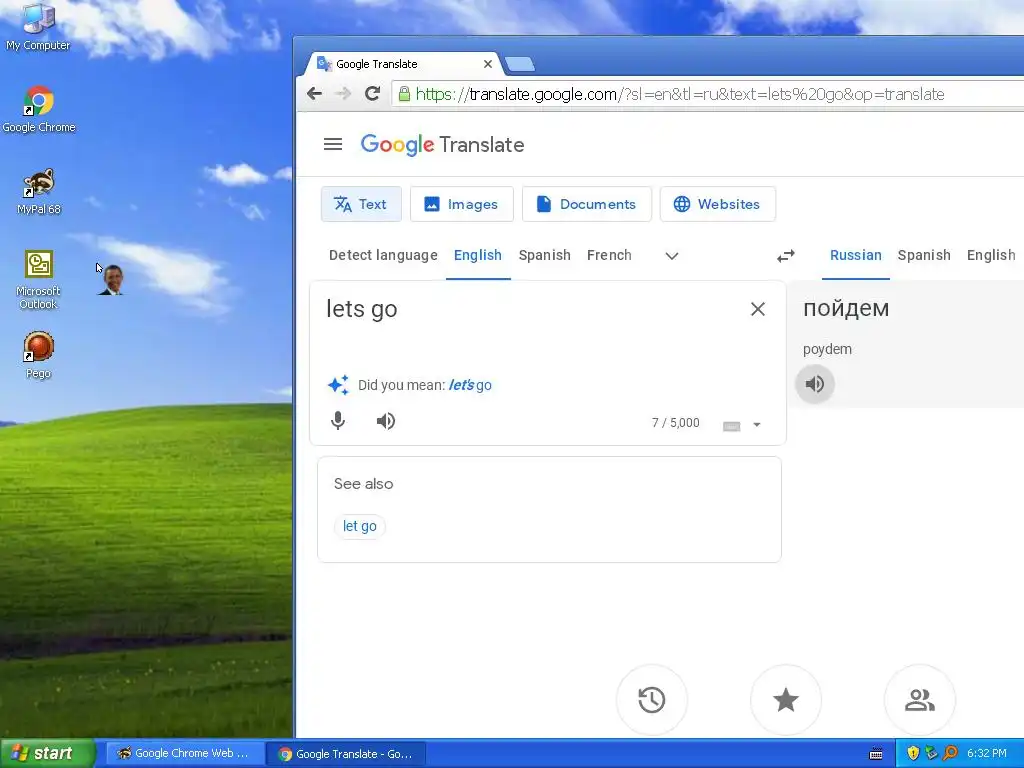Open Microsoft Outlook desktop icon

coord(39,280)
